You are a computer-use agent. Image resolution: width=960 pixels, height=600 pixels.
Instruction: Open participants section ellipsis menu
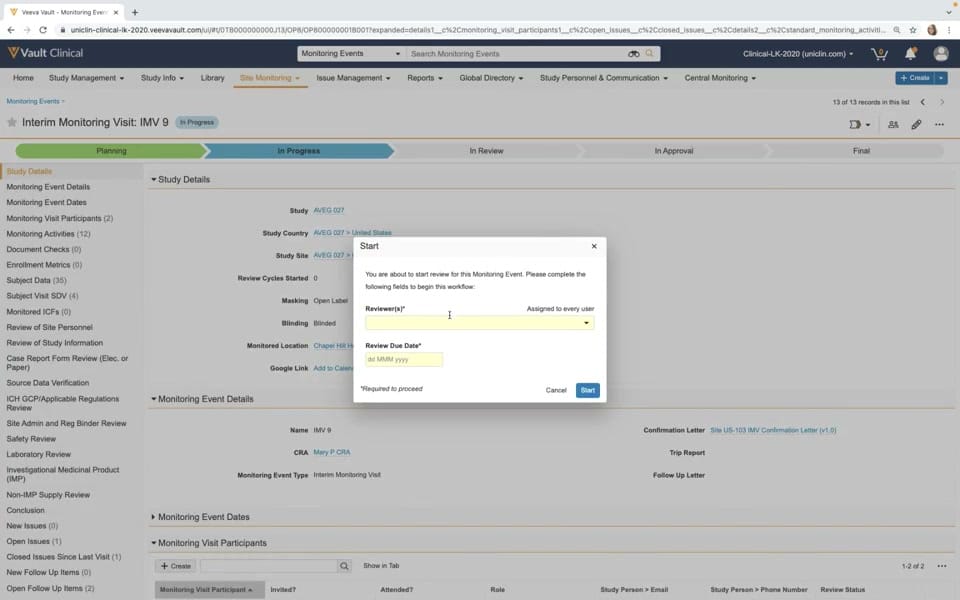click(x=942, y=566)
